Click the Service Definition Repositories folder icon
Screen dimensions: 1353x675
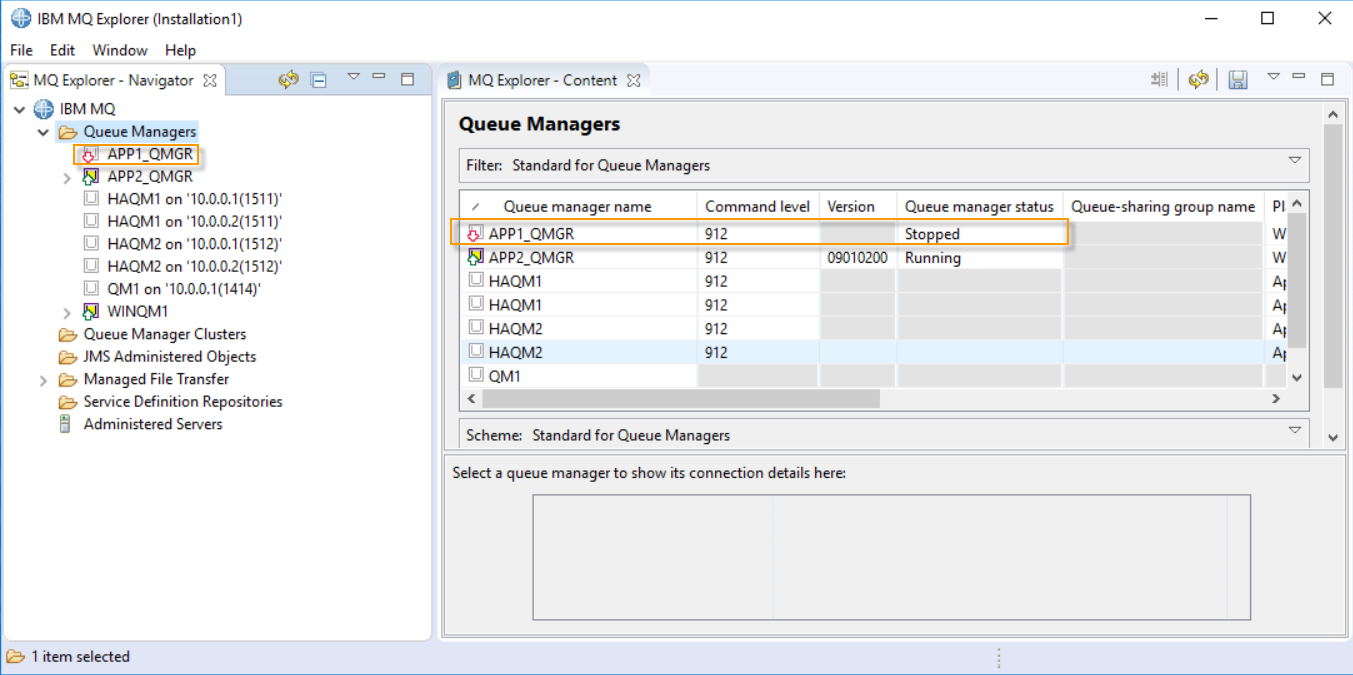coord(68,402)
